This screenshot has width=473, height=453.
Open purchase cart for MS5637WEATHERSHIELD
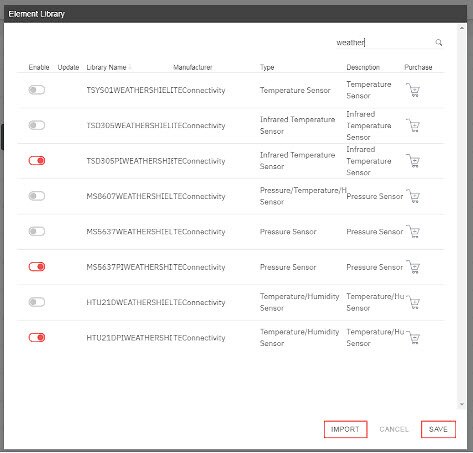(413, 231)
